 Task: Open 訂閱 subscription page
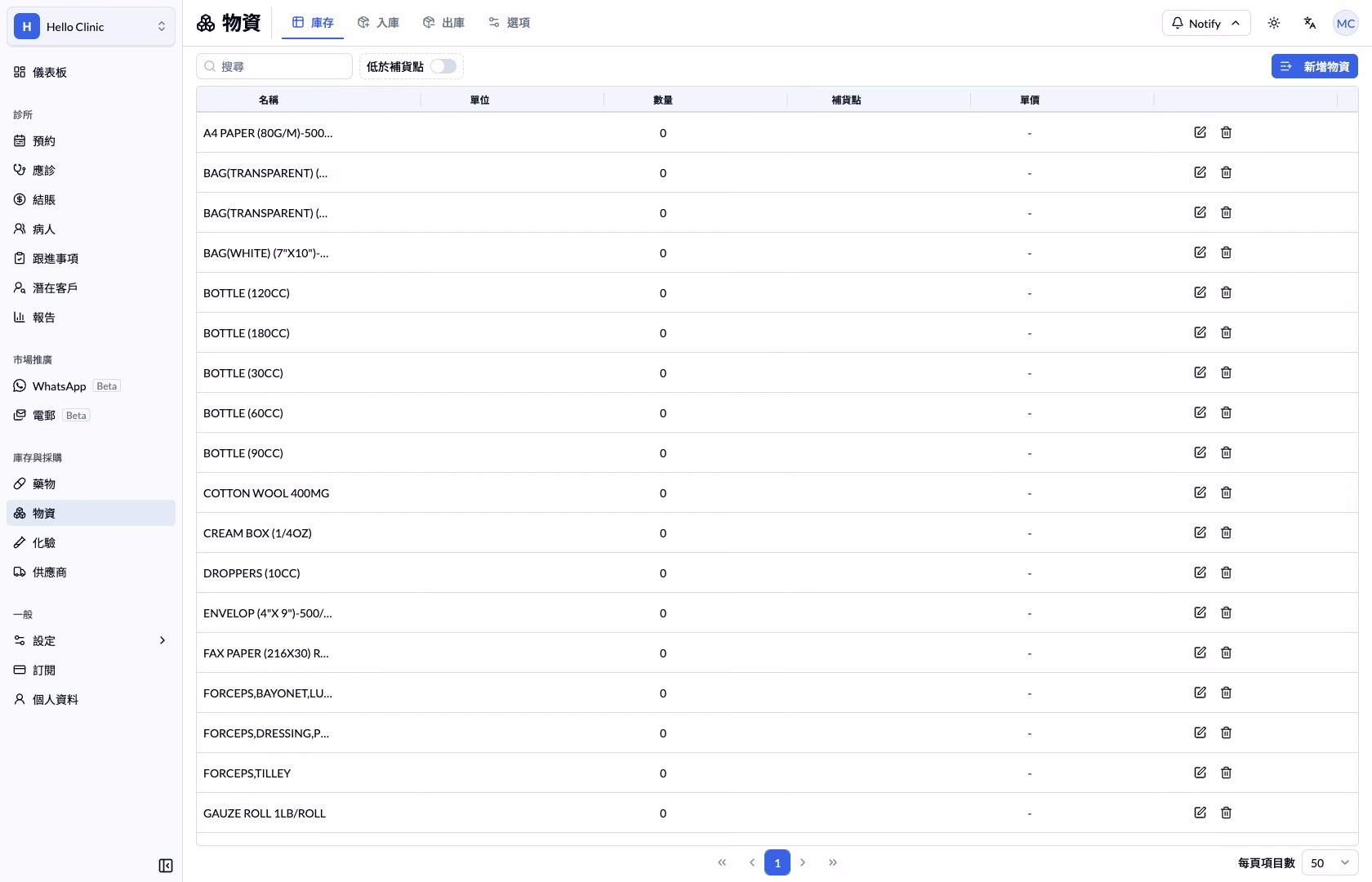pyautogui.click(x=91, y=670)
